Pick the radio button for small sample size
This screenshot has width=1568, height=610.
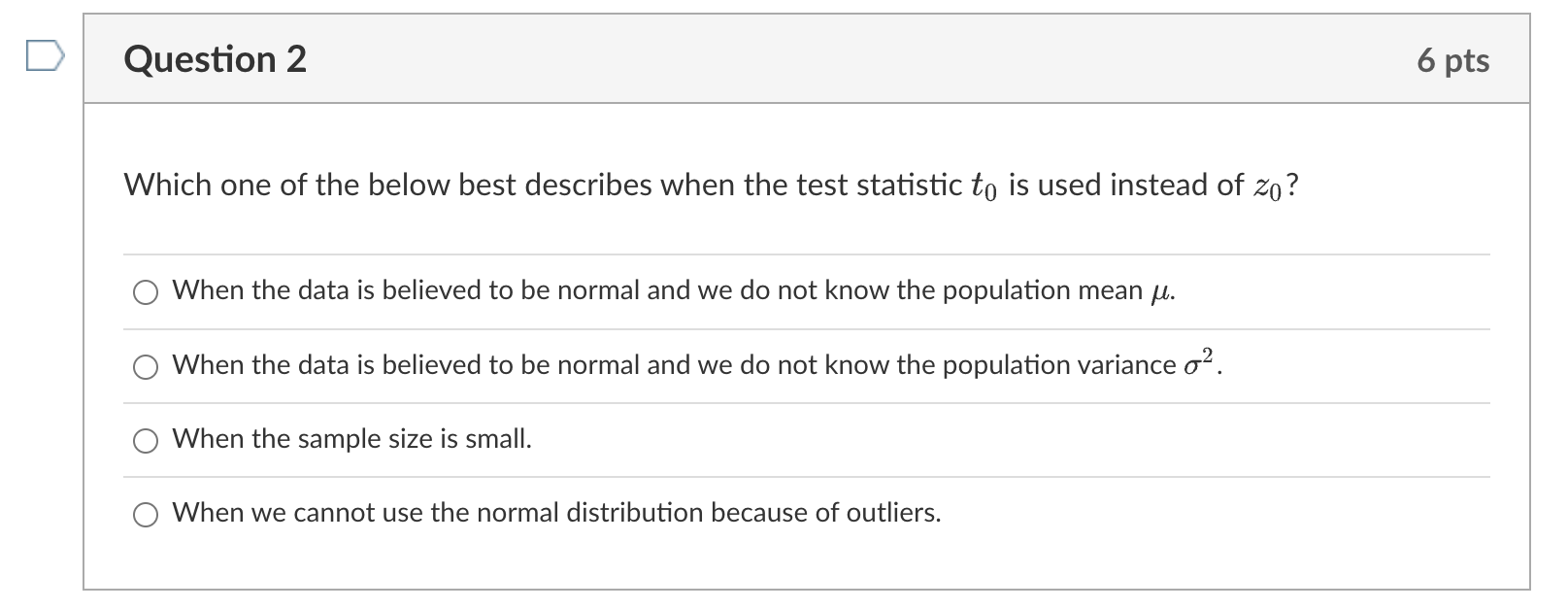click(x=146, y=441)
